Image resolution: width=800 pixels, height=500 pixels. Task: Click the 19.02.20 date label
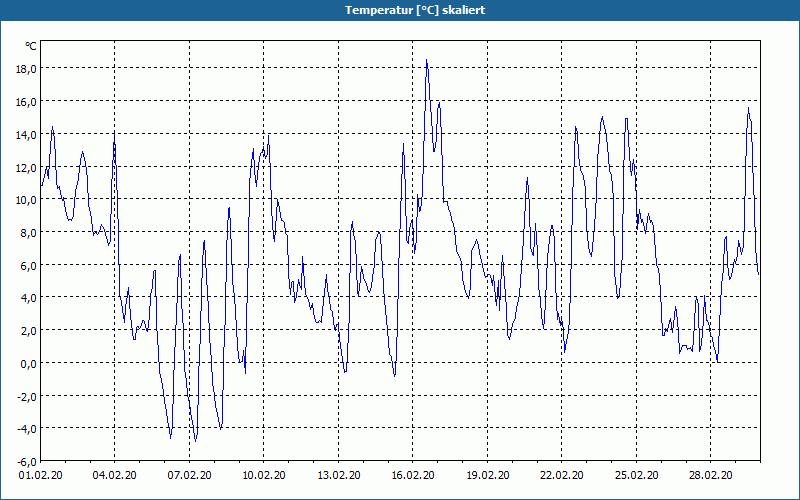pyautogui.click(x=487, y=476)
